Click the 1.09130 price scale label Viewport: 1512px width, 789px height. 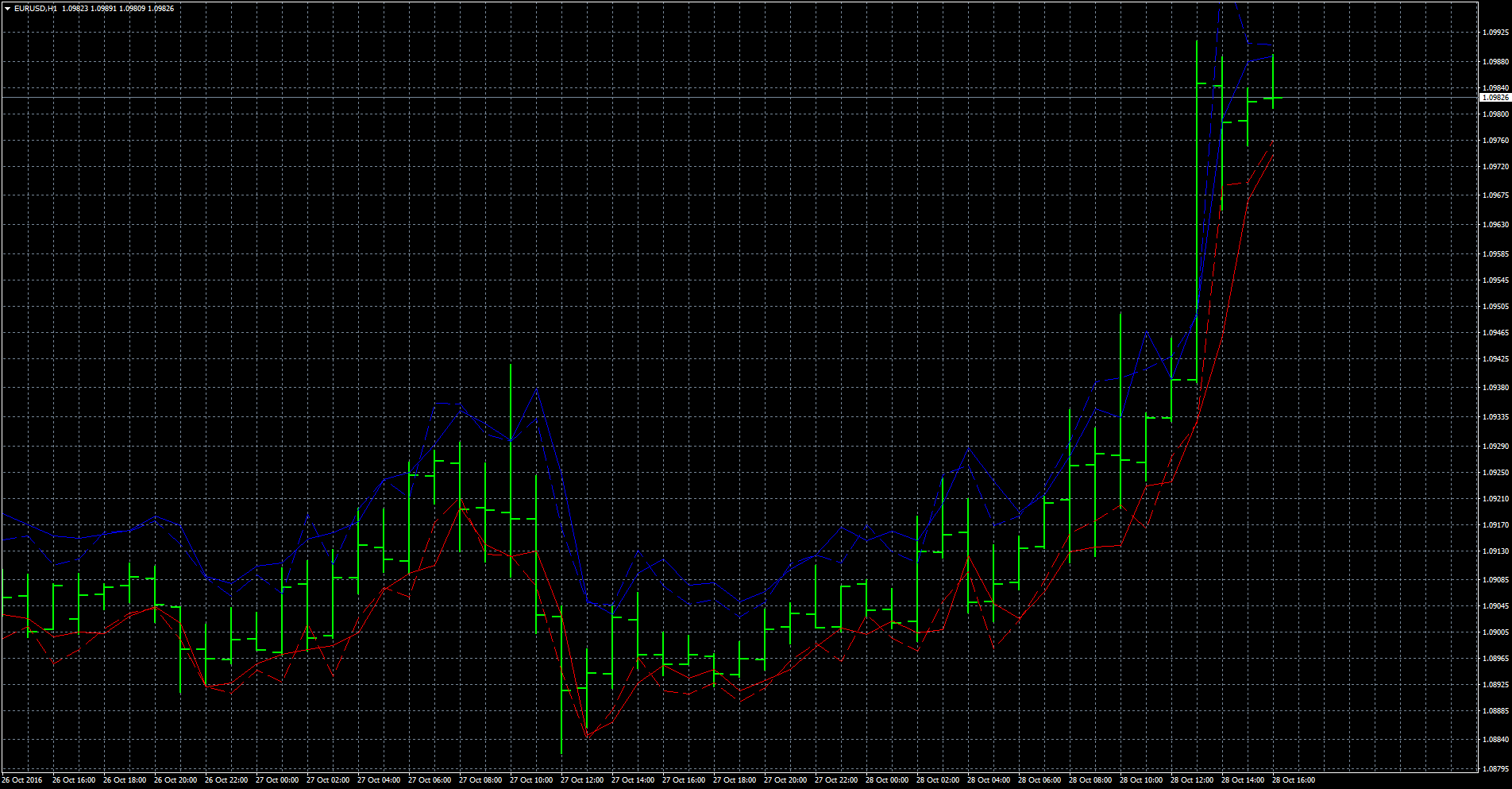(1495, 551)
